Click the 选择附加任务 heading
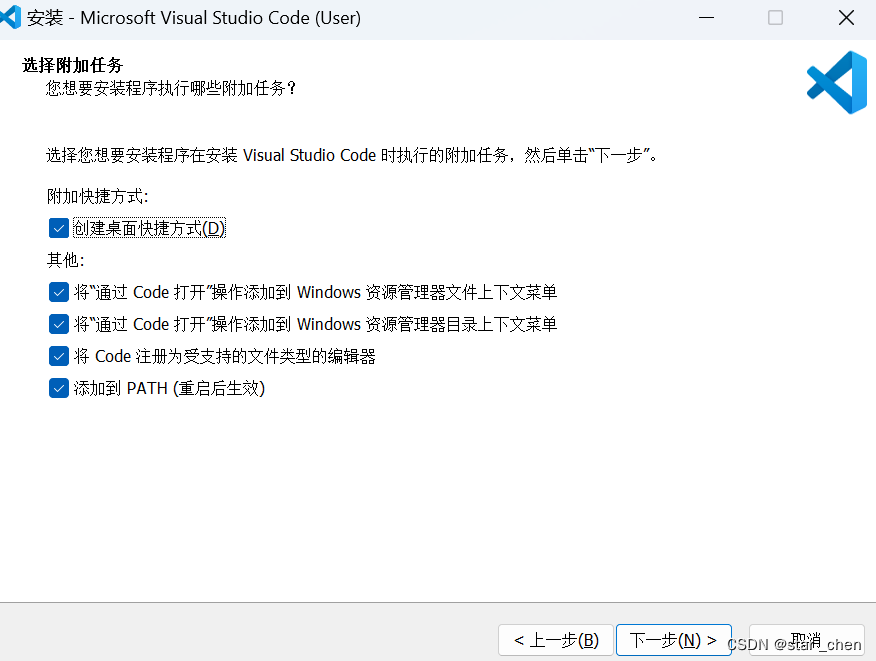 coord(73,65)
